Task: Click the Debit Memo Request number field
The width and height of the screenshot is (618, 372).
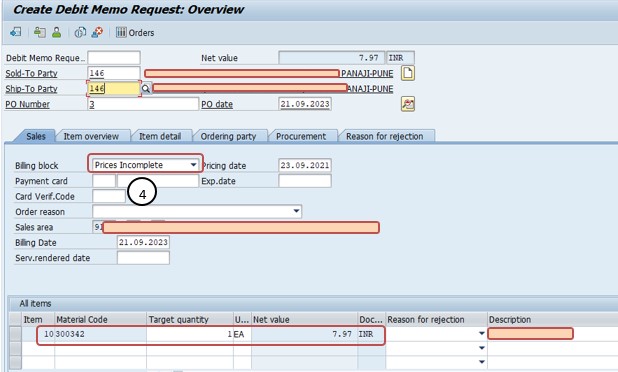Action: tap(114, 58)
